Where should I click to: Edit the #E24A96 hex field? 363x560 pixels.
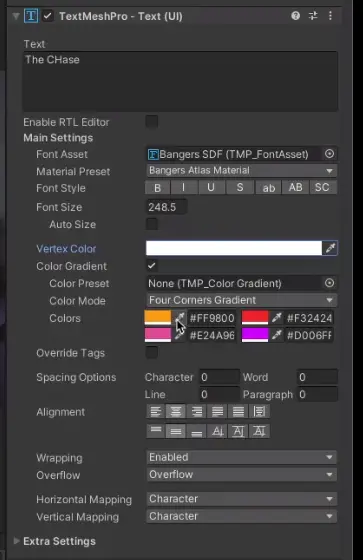212,335
